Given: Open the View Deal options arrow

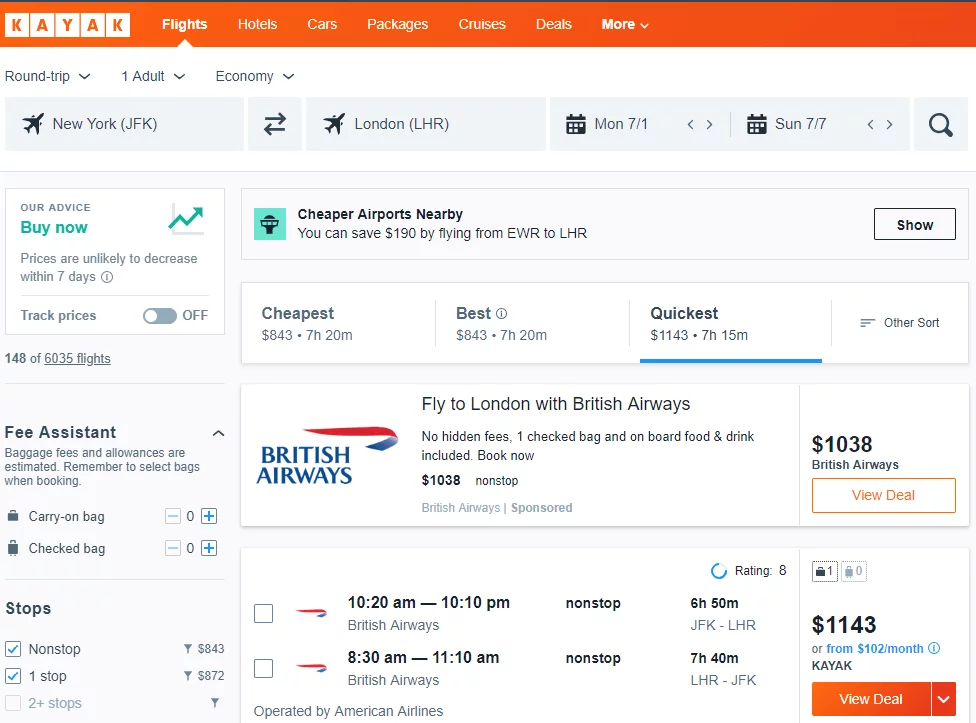Looking at the screenshot, I should [x=944, y=699].
